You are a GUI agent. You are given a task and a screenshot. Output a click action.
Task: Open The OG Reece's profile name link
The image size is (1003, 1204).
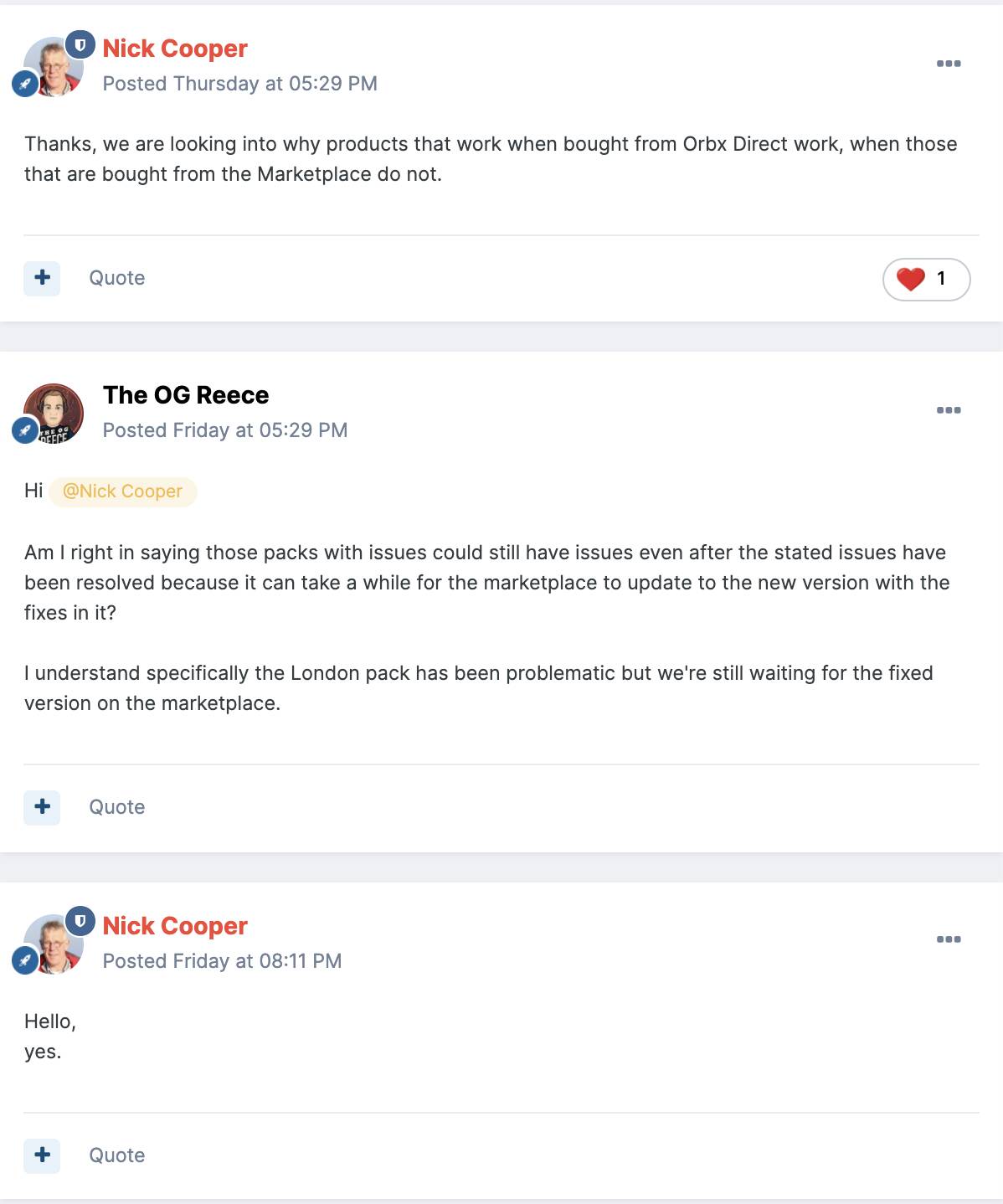[186, 395]
